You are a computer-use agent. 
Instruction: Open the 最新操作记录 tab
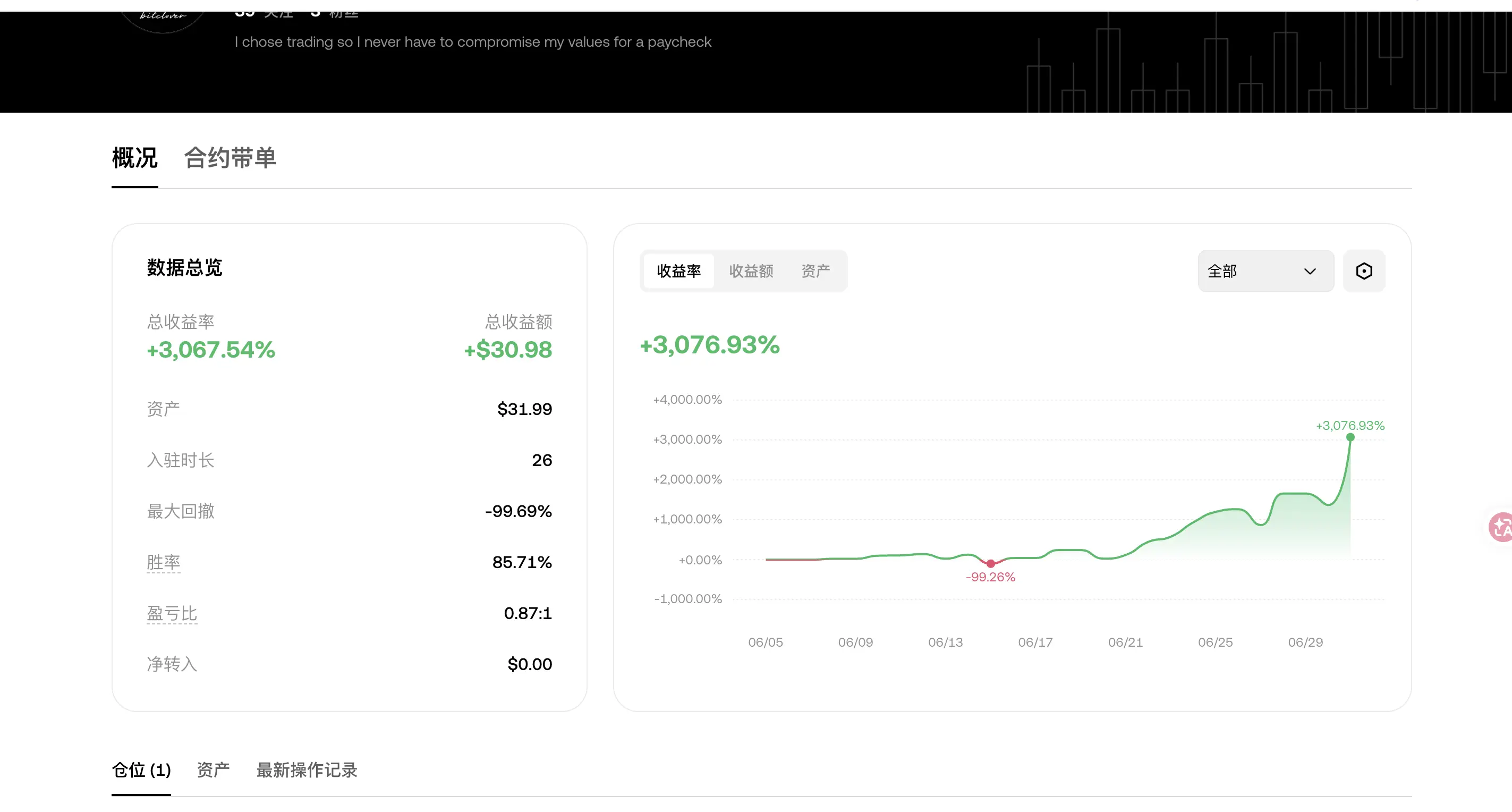307,769
